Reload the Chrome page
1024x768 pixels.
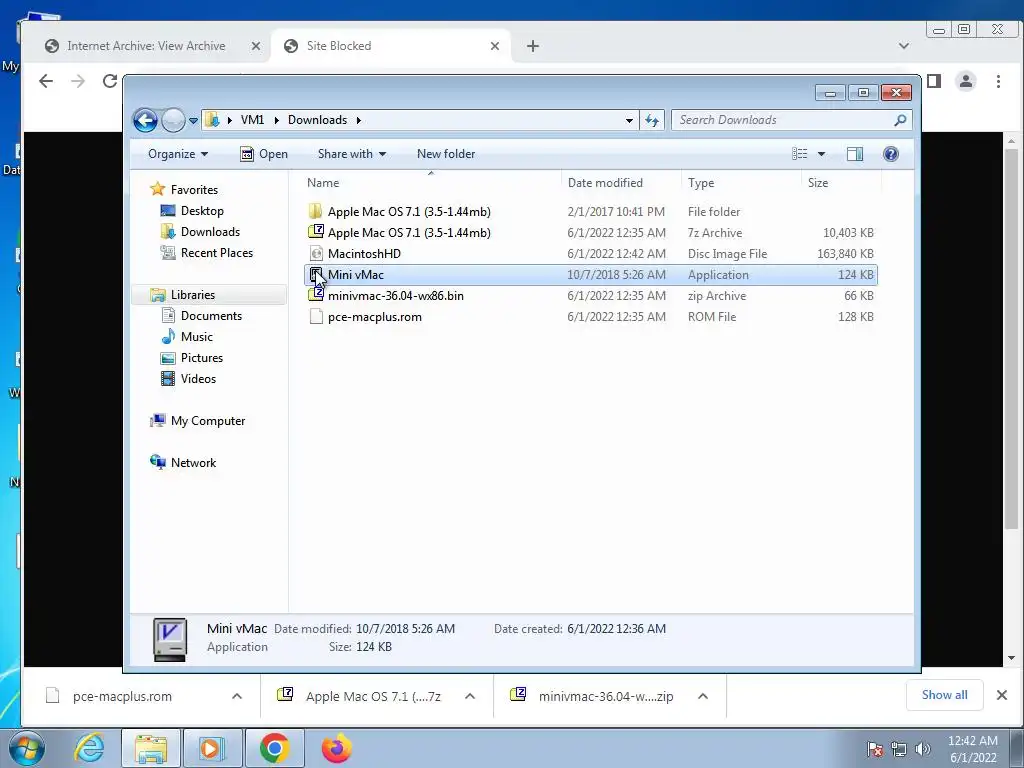pyautogui.click(x=110, y=81)
